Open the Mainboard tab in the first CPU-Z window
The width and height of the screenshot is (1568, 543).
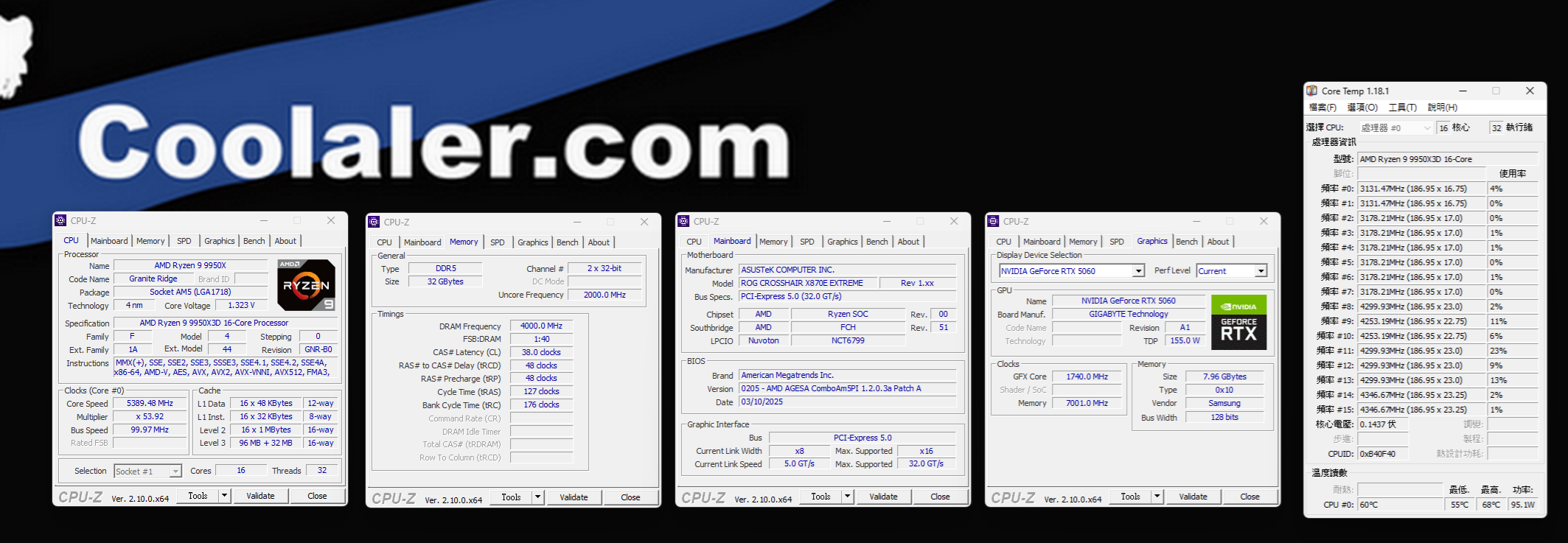click(109, 241)
